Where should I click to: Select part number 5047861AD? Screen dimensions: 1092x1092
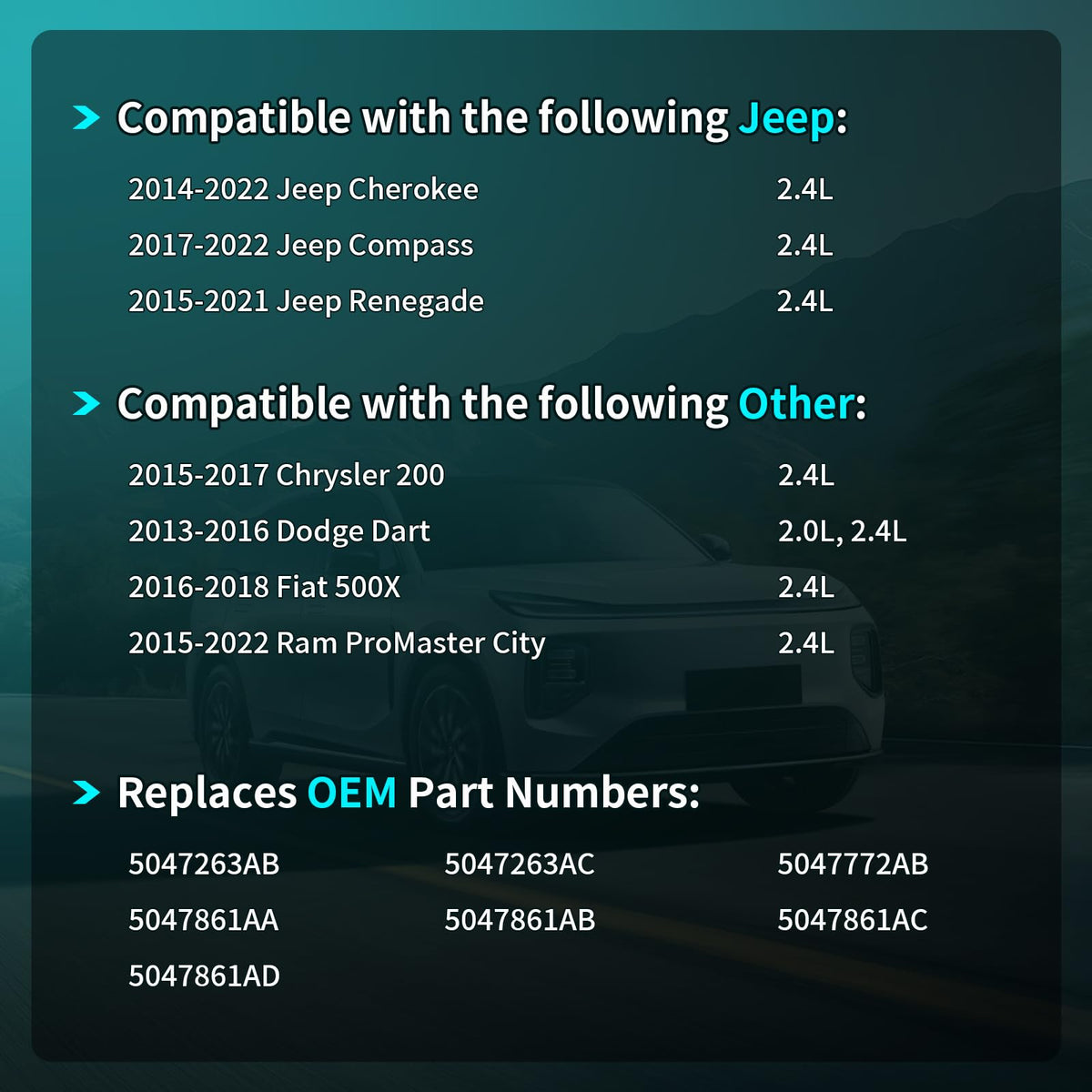[204, 976]
